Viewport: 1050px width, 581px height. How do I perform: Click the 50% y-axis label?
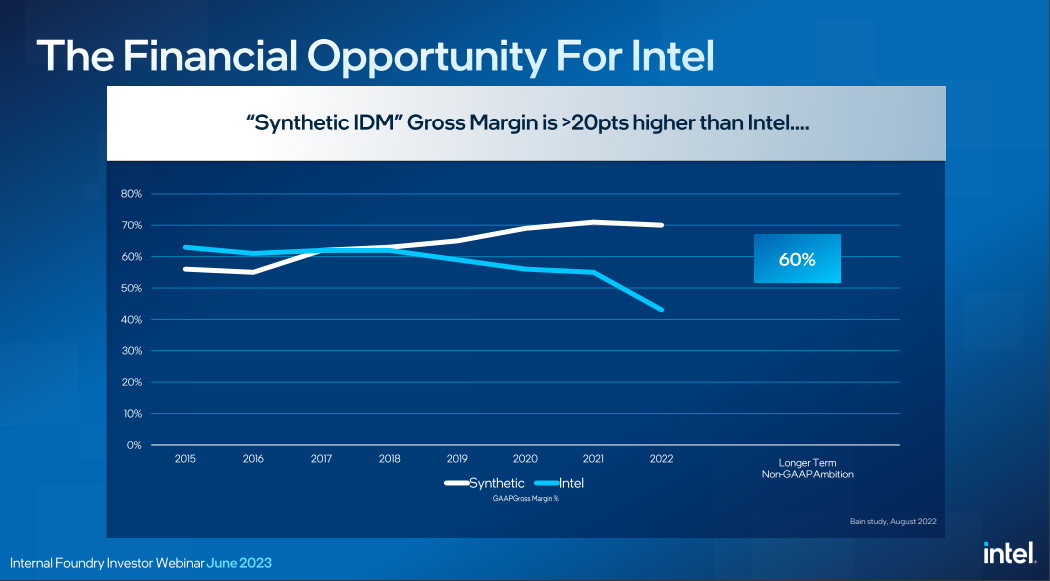(132, 288)
